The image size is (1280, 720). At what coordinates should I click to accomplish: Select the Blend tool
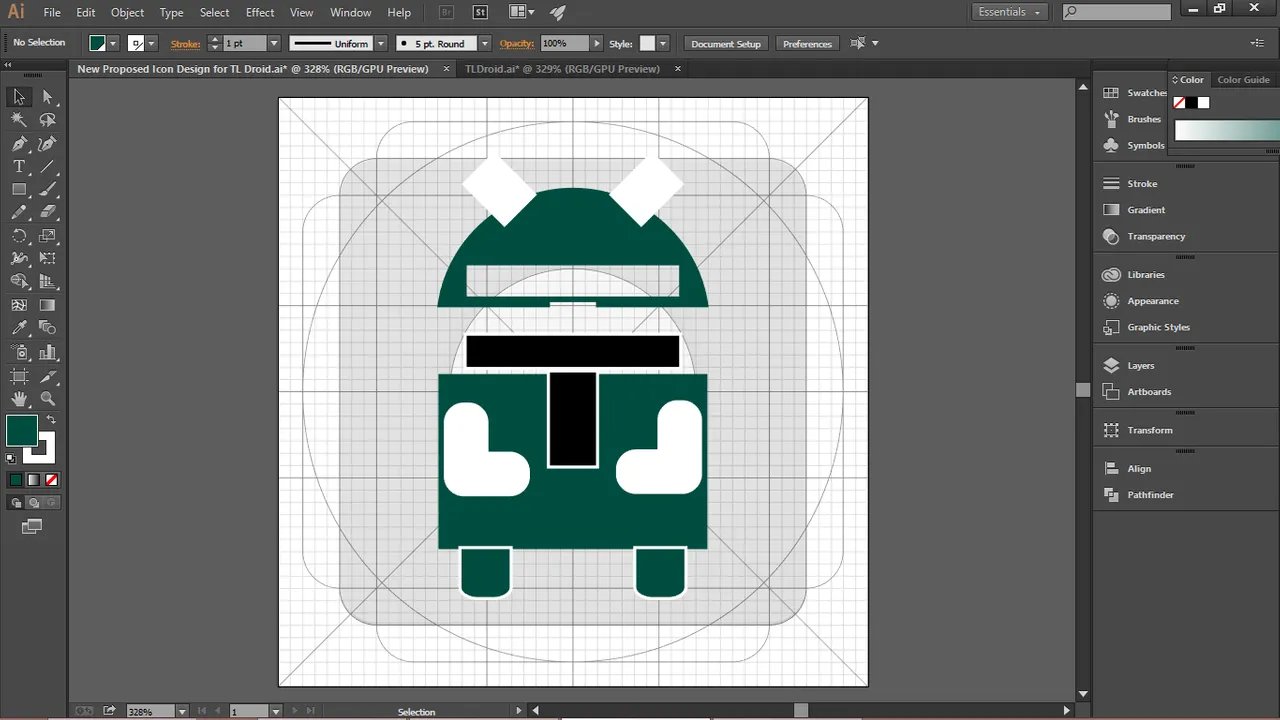click(x=47, y=328)
